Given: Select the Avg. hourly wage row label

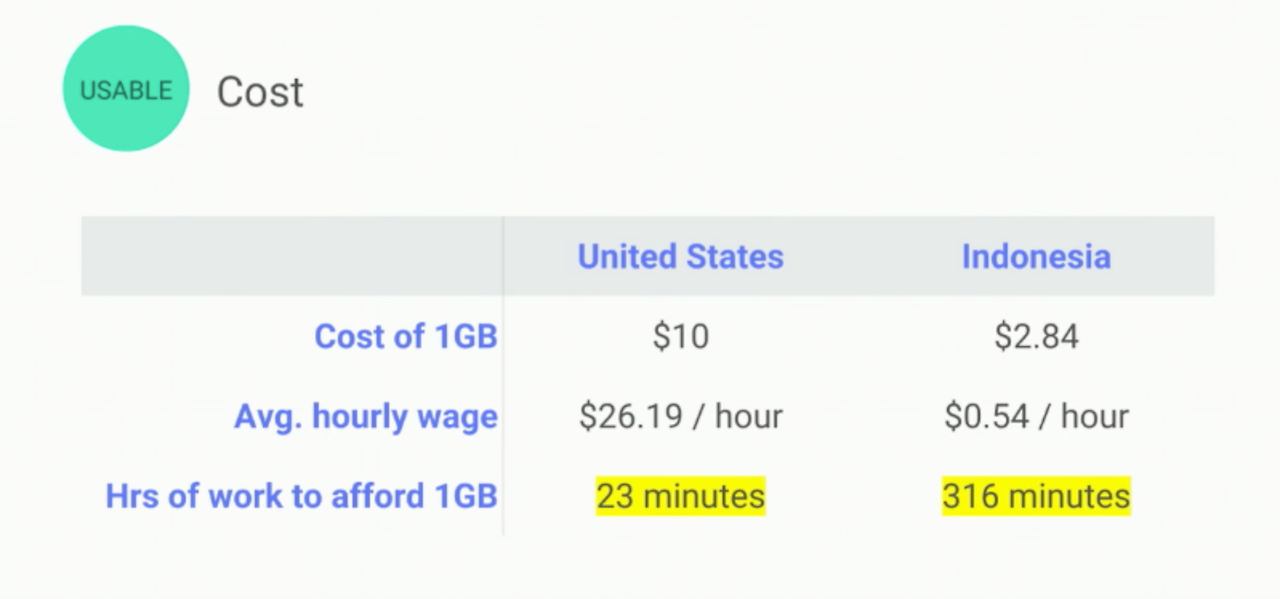Looking at the screenshot, I should [365, 416].
